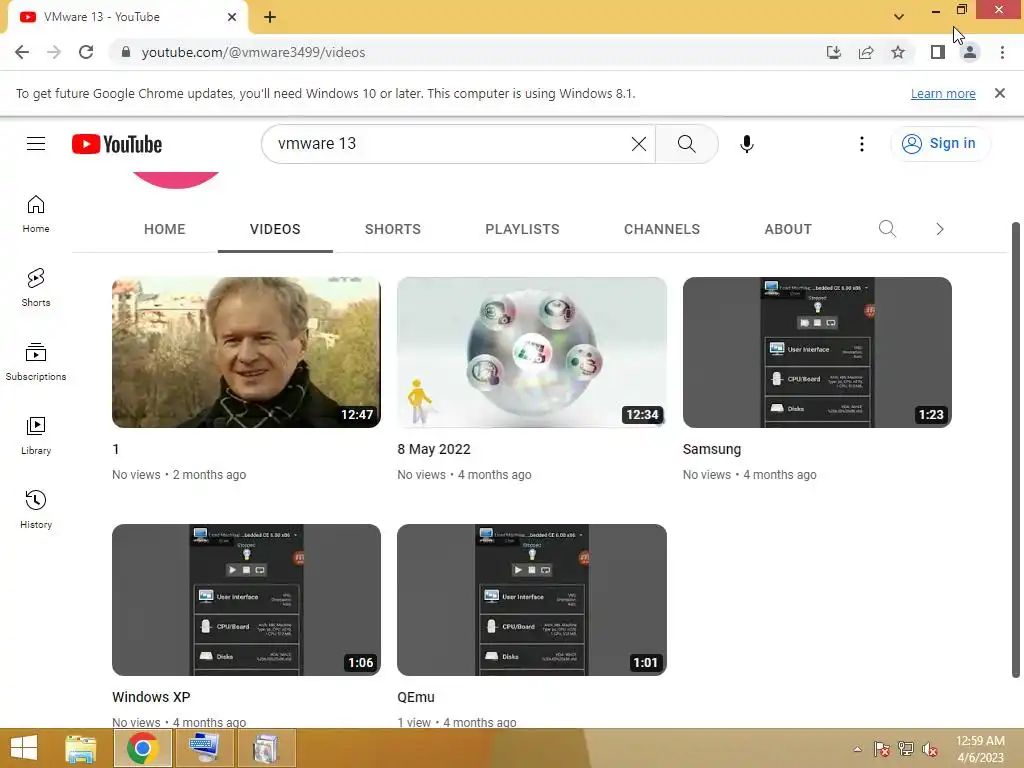Select the VIDEOS channel tab
1024x768 pixels.
click(275, 229)
